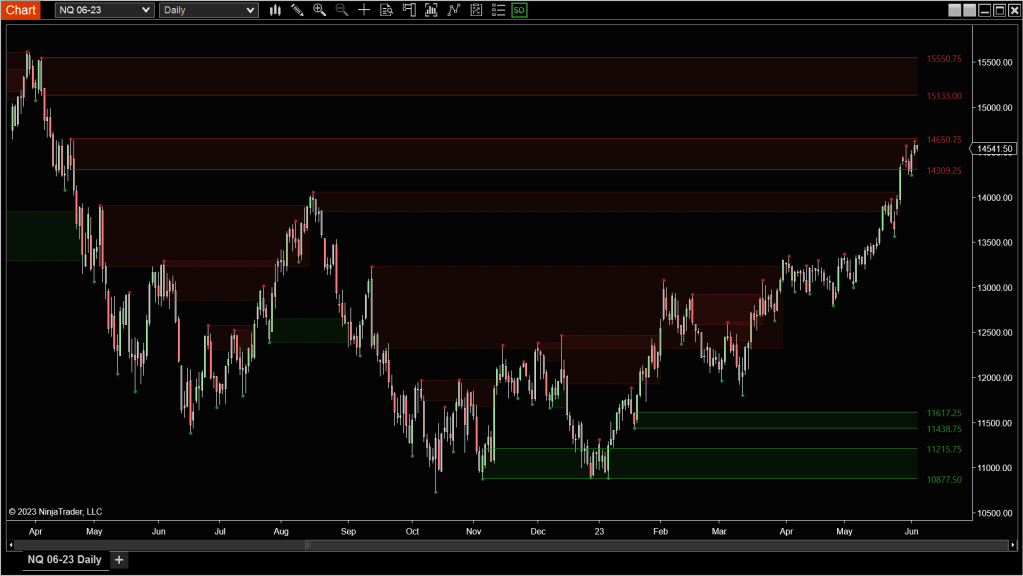The height and width of the screenshot is (576, 1023).
Task: Click the zoom out magnifier icon
Action: tap(341, 10)
